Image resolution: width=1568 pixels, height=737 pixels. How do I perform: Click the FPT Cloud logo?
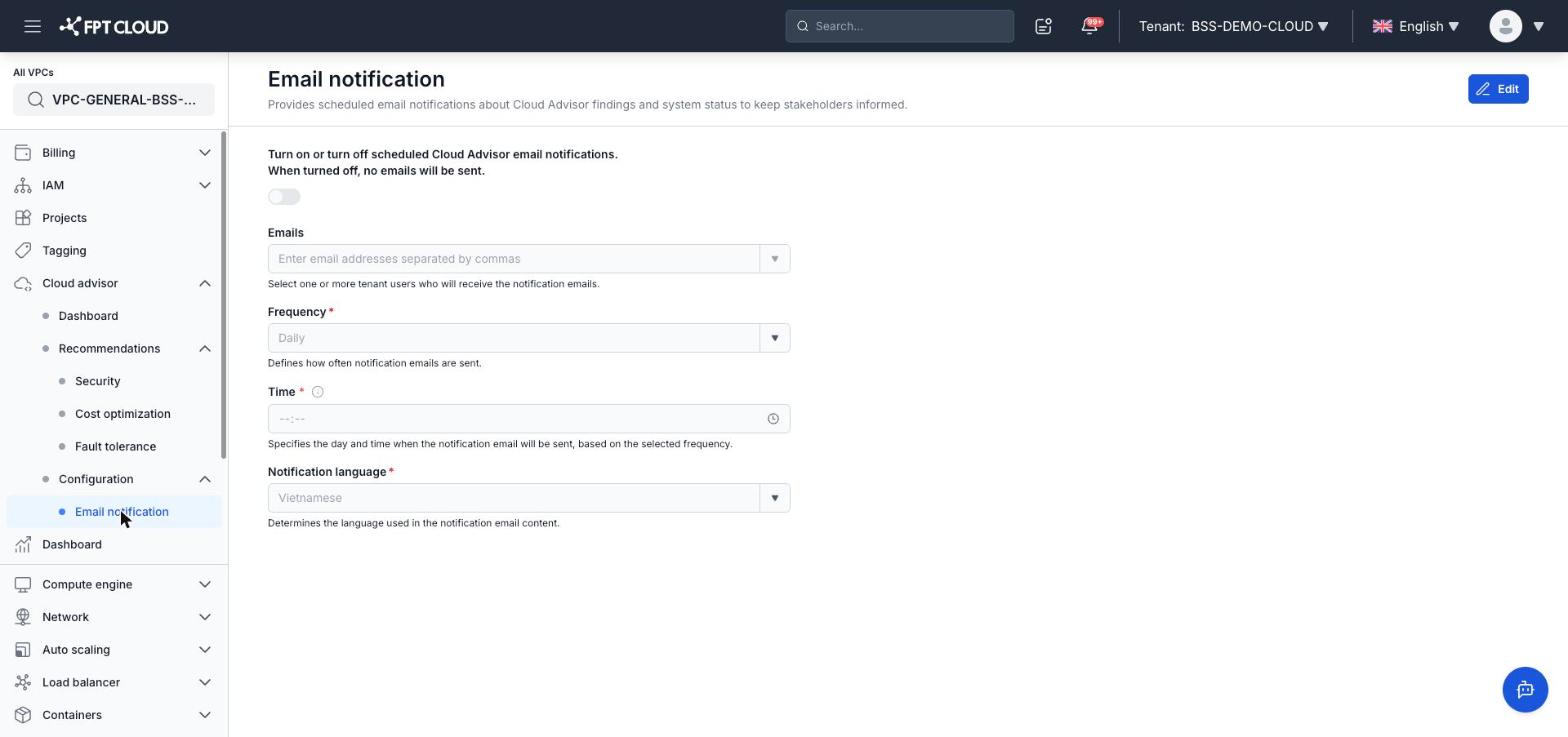[114, 26]
